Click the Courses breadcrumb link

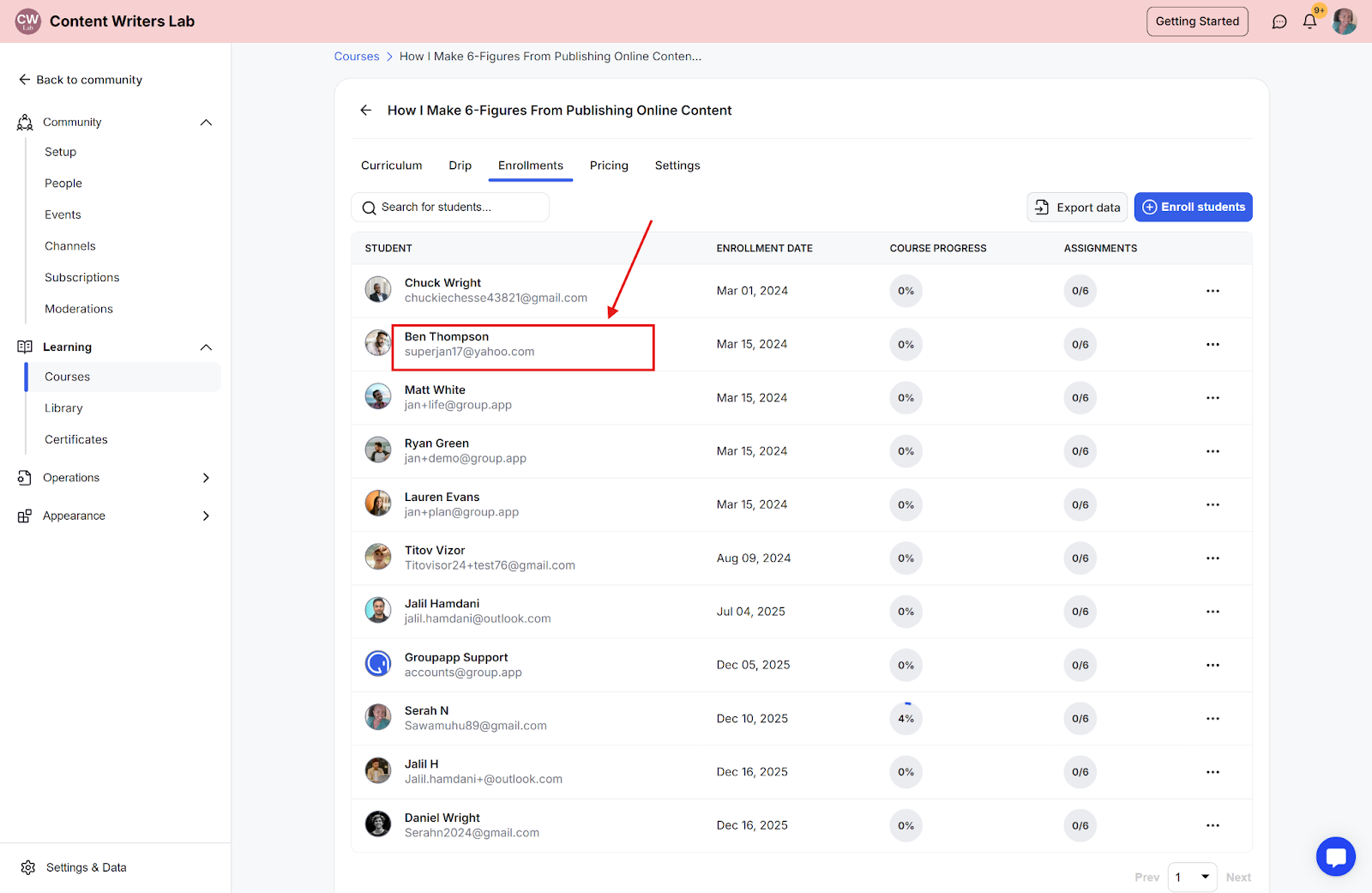tap(357, 57)
